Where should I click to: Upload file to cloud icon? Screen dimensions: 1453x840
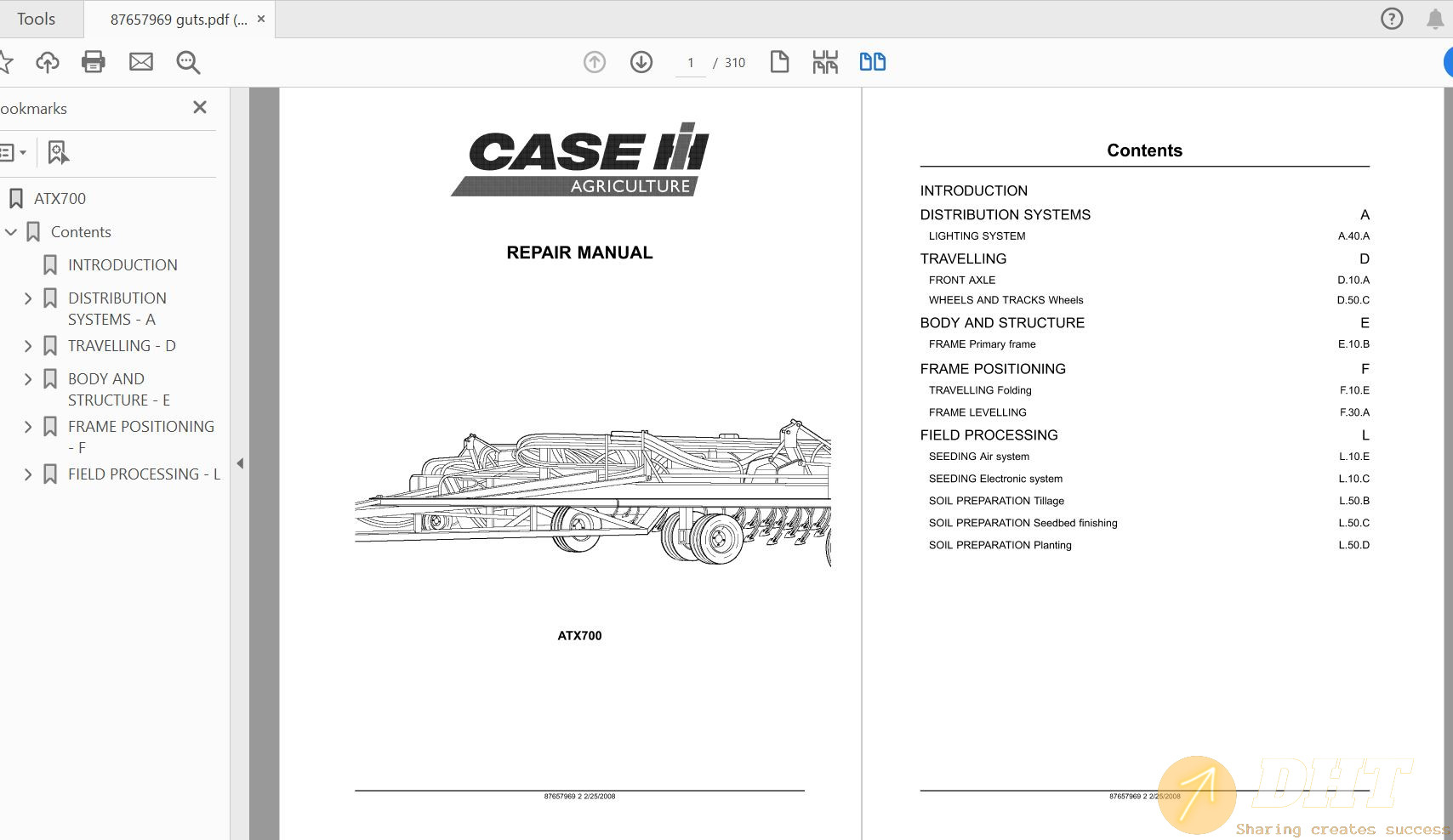click(x=48, y=62)
